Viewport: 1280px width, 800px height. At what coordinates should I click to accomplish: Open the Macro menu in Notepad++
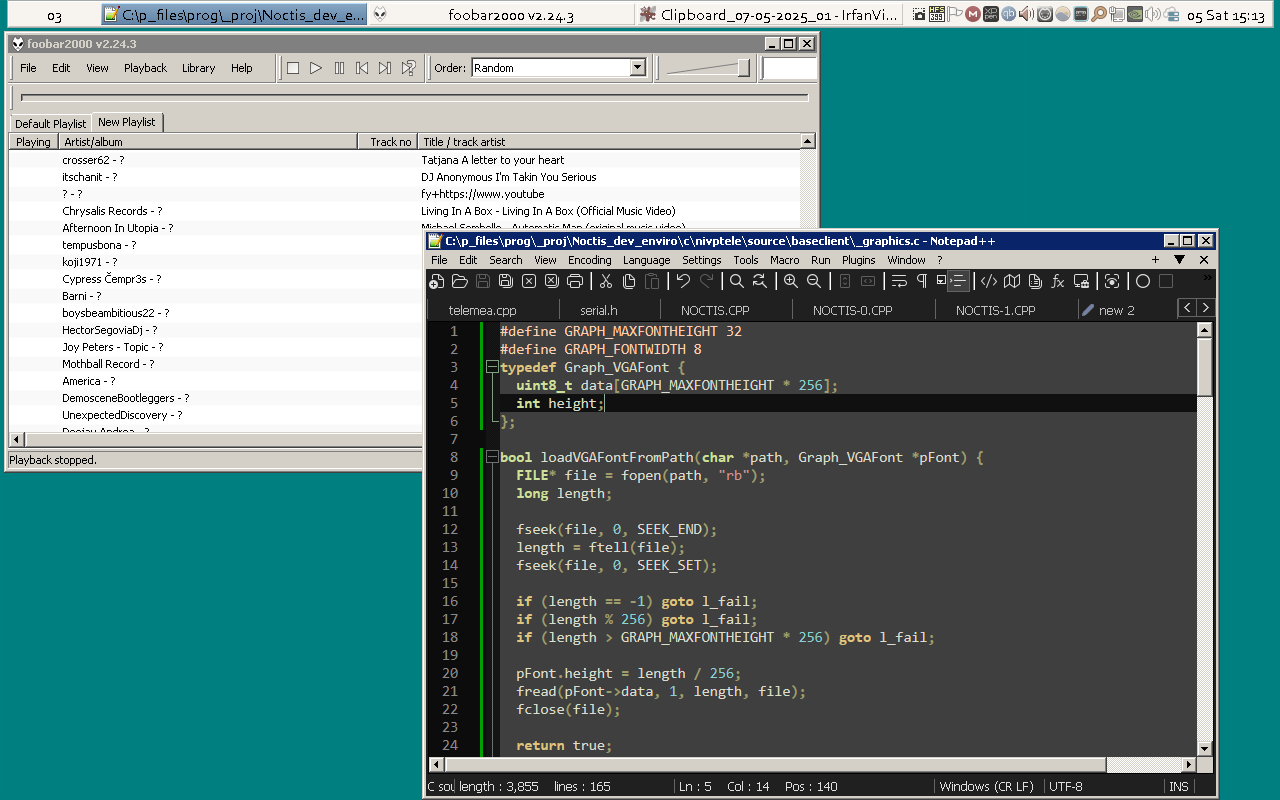coord(784,260)
